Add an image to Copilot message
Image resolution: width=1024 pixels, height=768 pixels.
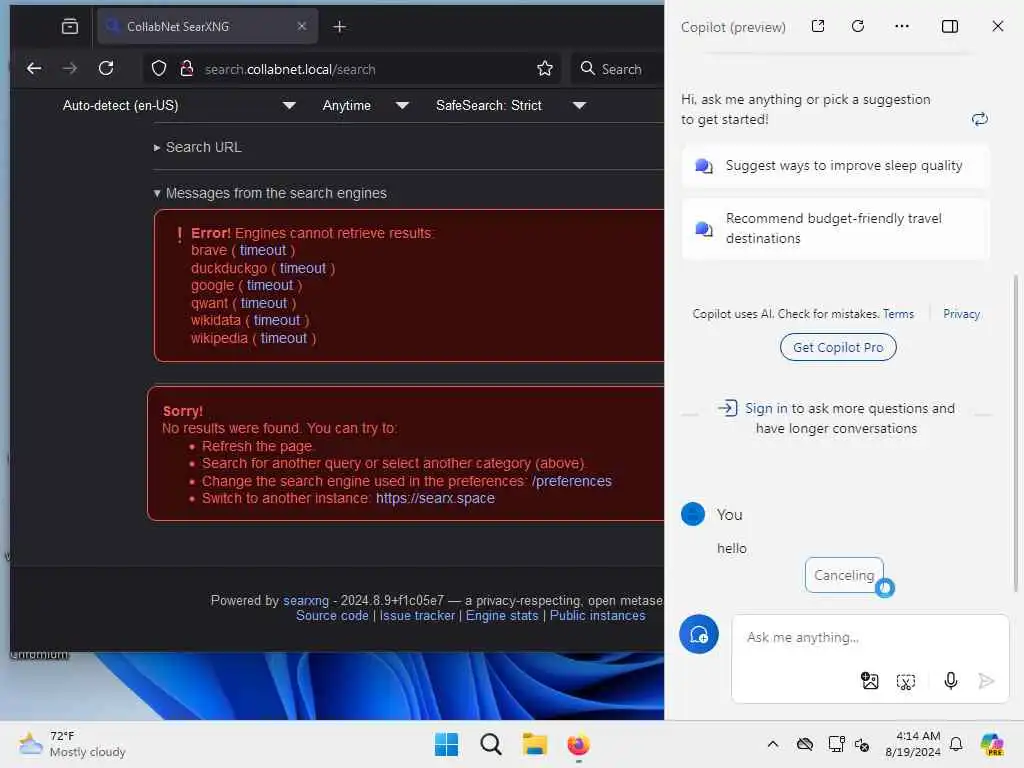tap(869, 681)
